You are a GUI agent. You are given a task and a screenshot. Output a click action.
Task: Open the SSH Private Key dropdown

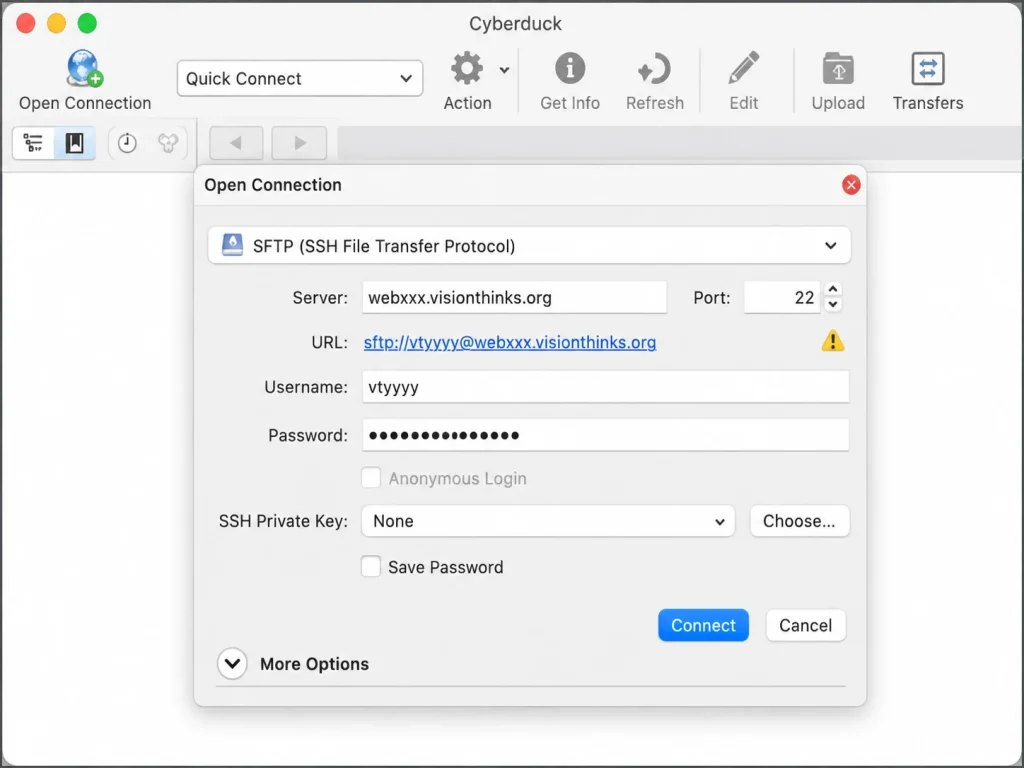pyautogui.click(x=548, y=521)
